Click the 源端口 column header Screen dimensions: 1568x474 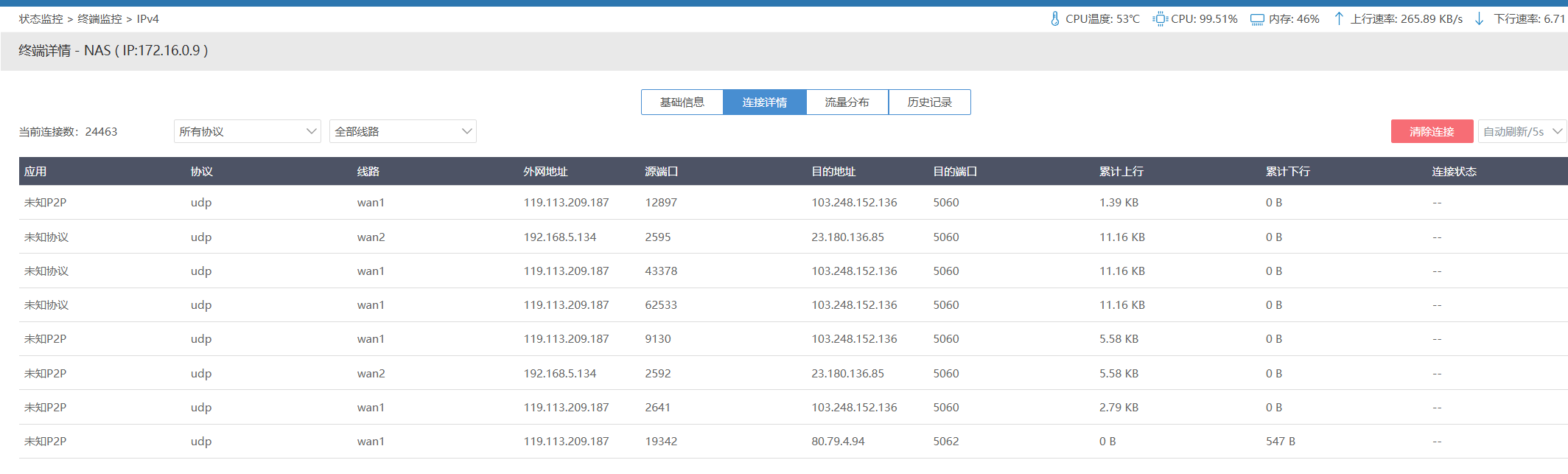tap(661, 172)
